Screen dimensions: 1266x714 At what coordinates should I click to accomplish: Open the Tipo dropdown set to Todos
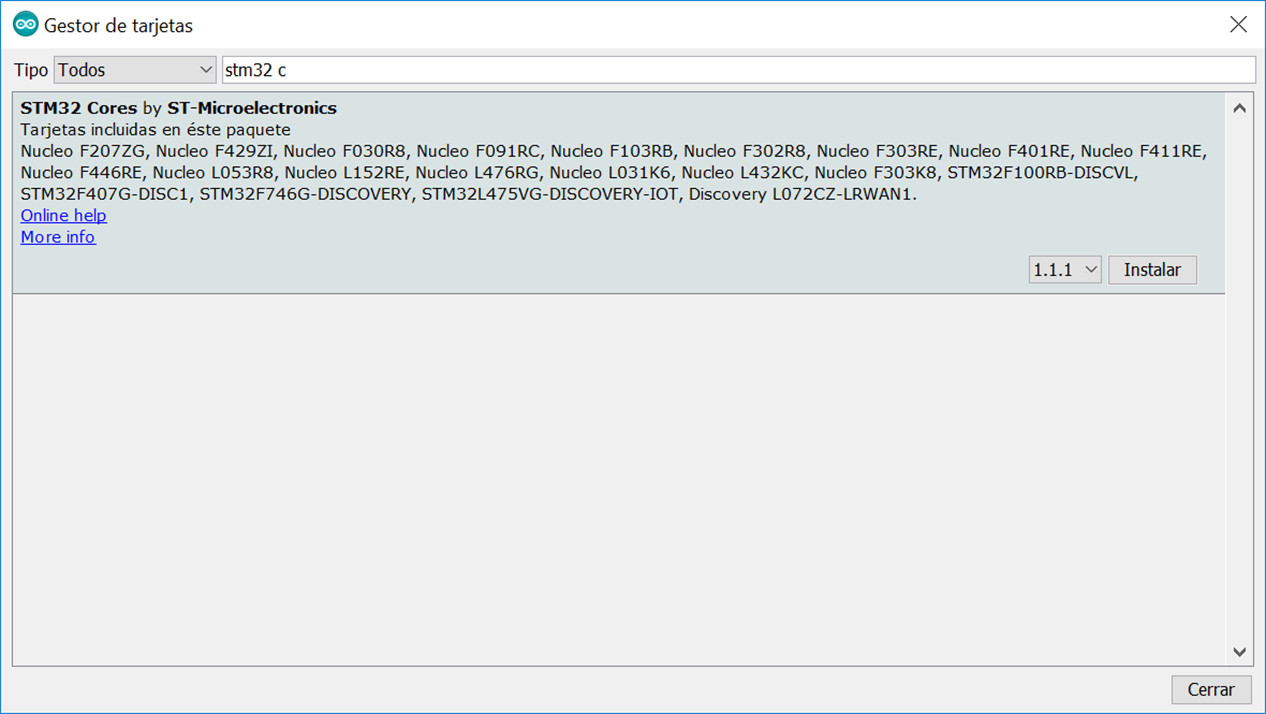(x=135, y=70)
